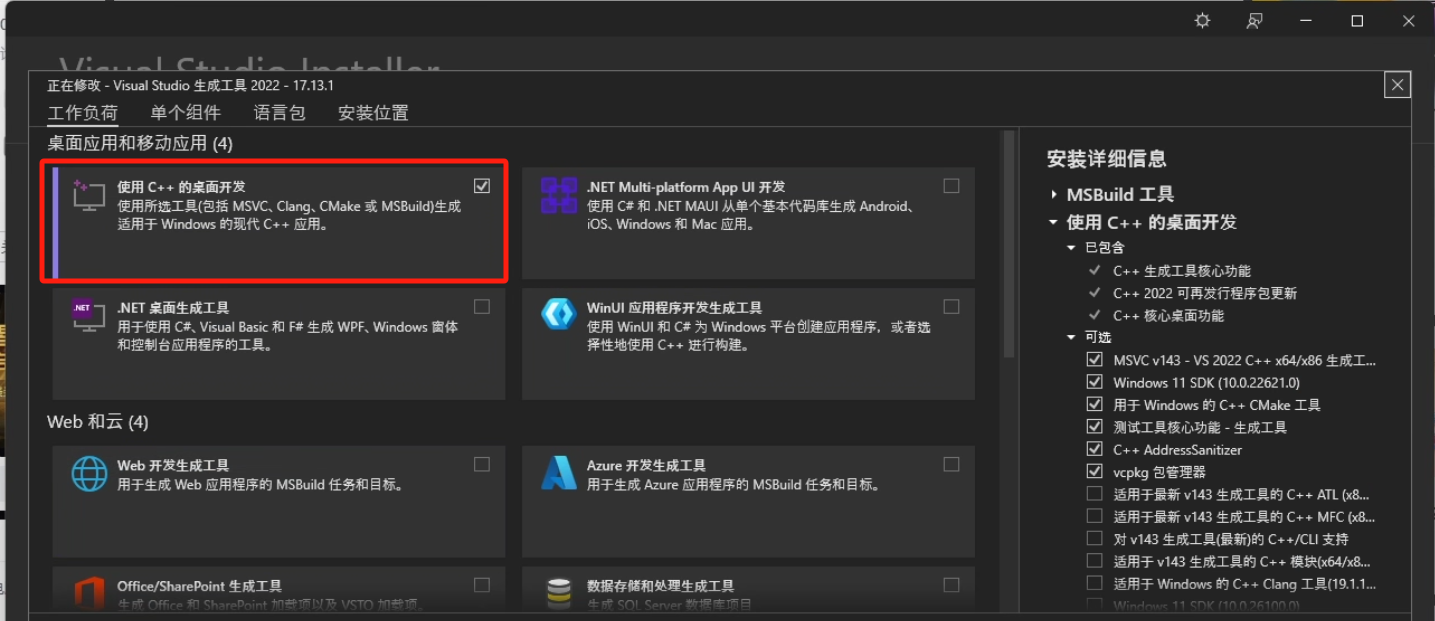Switch to the 安装位置 tab

pos(373,113)
